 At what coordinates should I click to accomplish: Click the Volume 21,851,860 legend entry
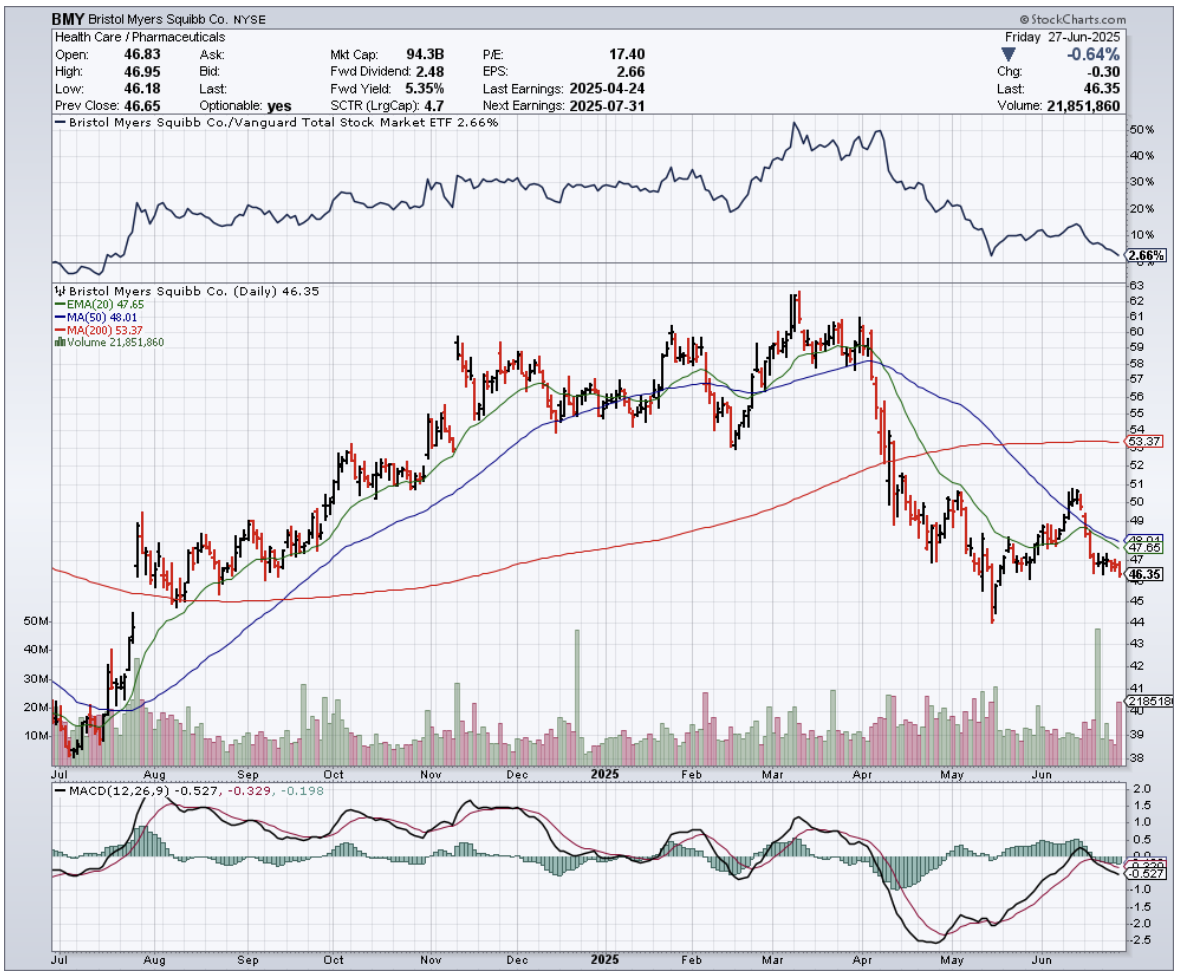(x=109, y=342)
